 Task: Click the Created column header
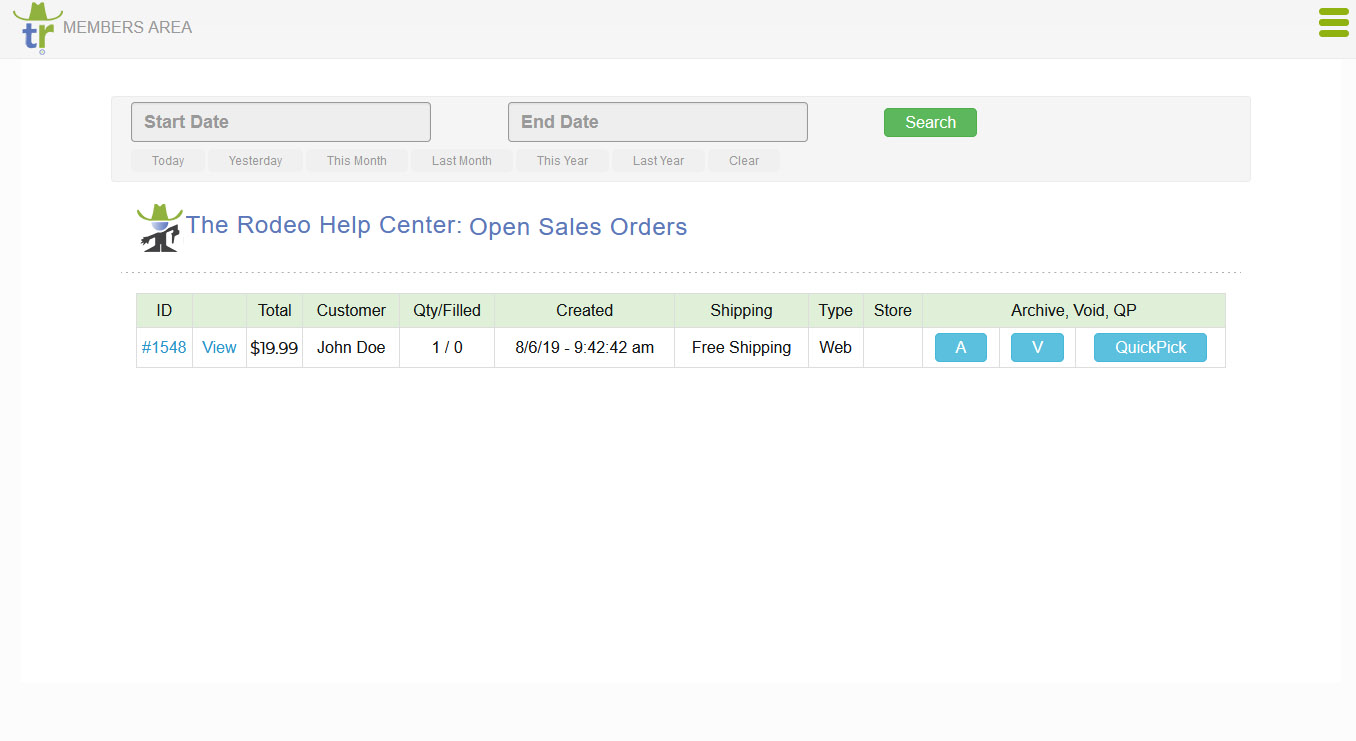585,311
